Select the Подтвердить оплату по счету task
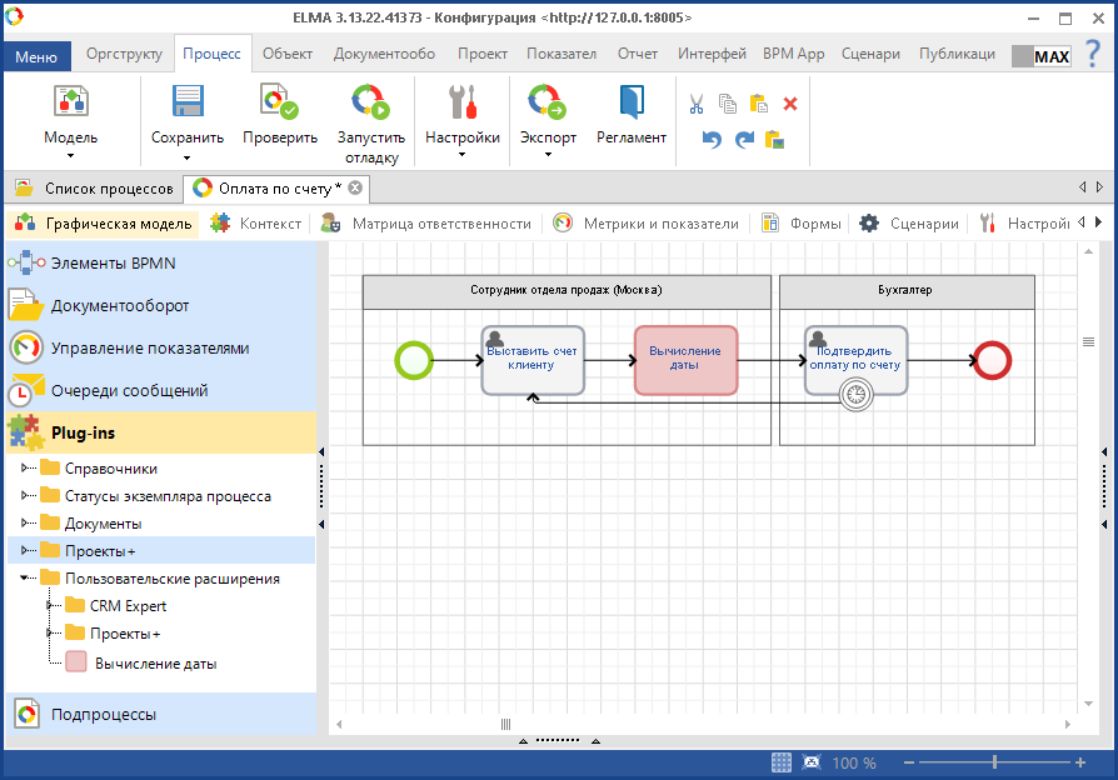1118x780 pixels. 856,356
